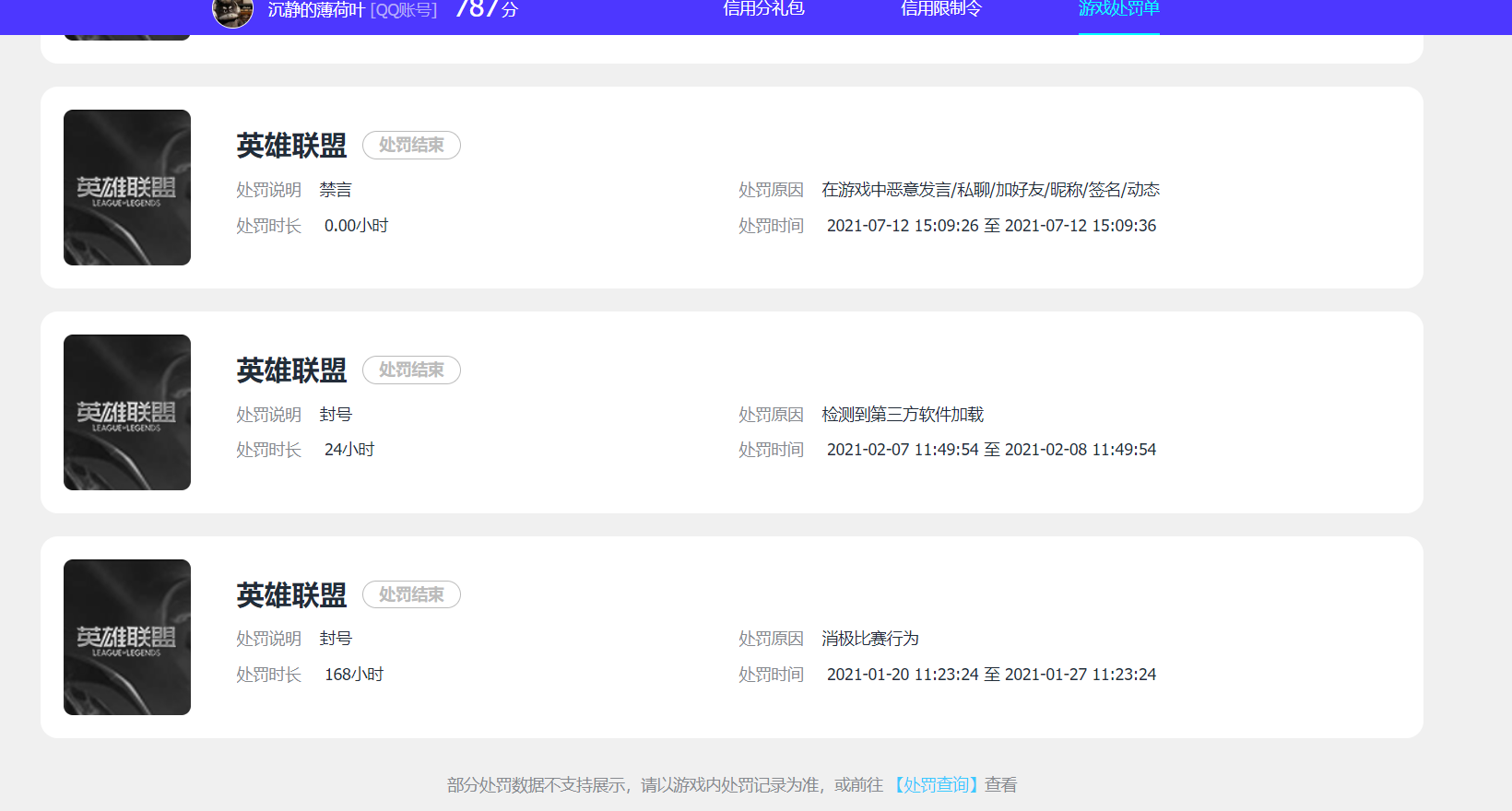The image size is (1512, 811).
Task: Click 处罚结束 badge on the 168小时 record
Action: (411, 594)
